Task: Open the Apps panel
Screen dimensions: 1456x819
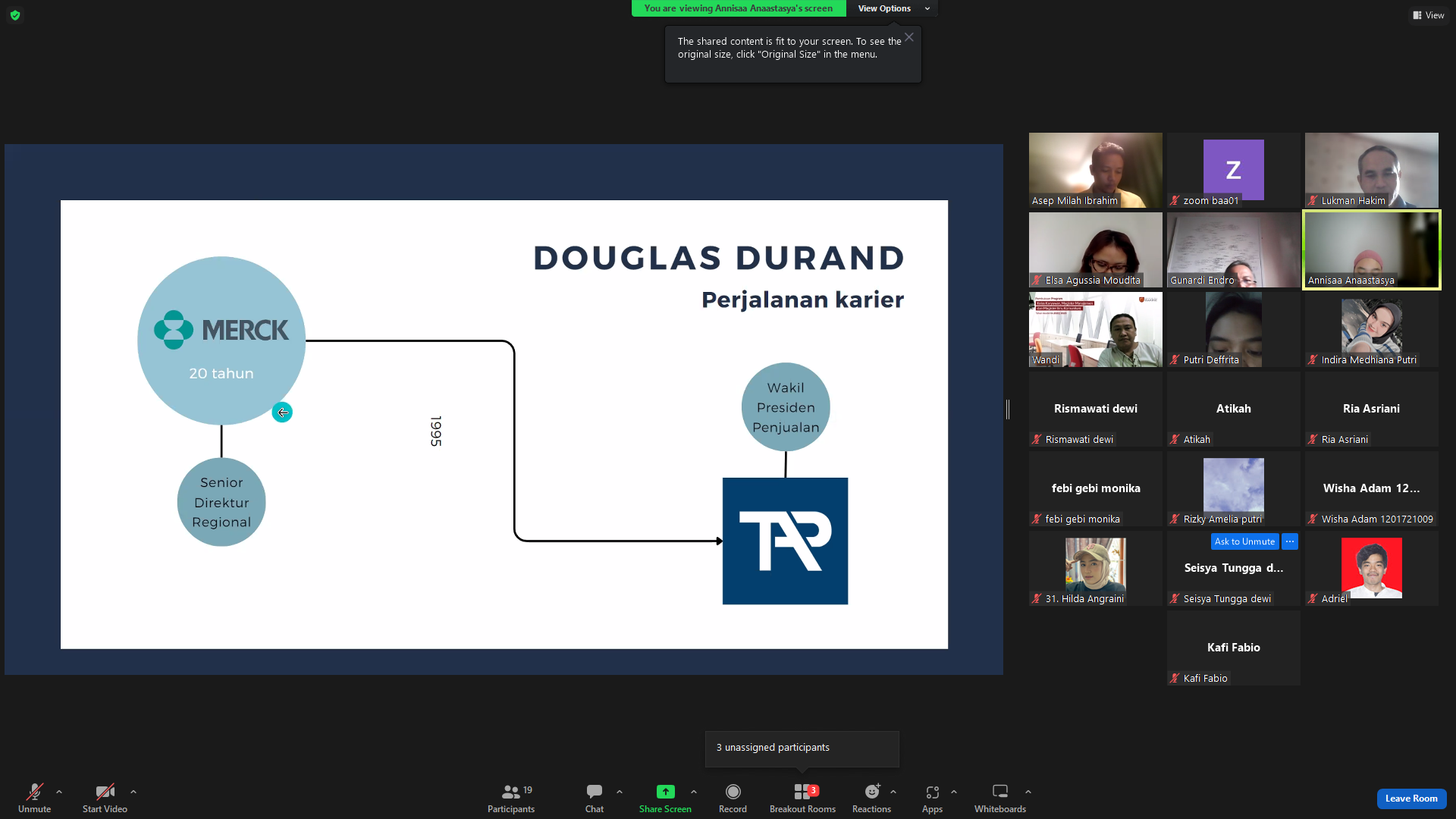Action: click(x=932, y=797)
